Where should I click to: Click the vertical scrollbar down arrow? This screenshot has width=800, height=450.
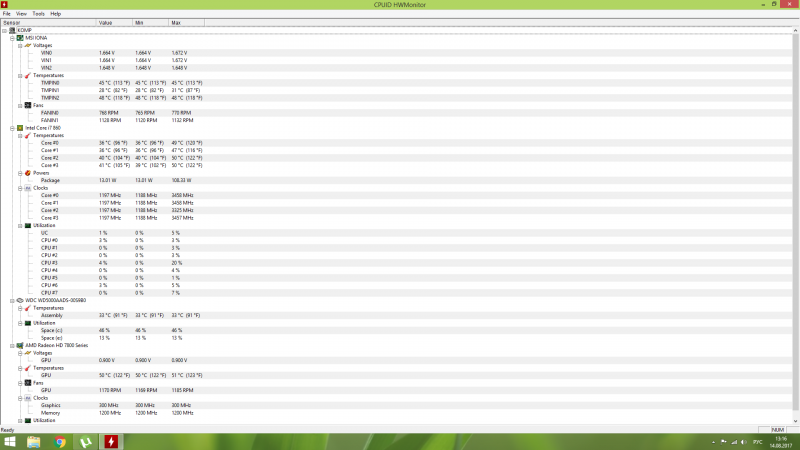[795, 421]
